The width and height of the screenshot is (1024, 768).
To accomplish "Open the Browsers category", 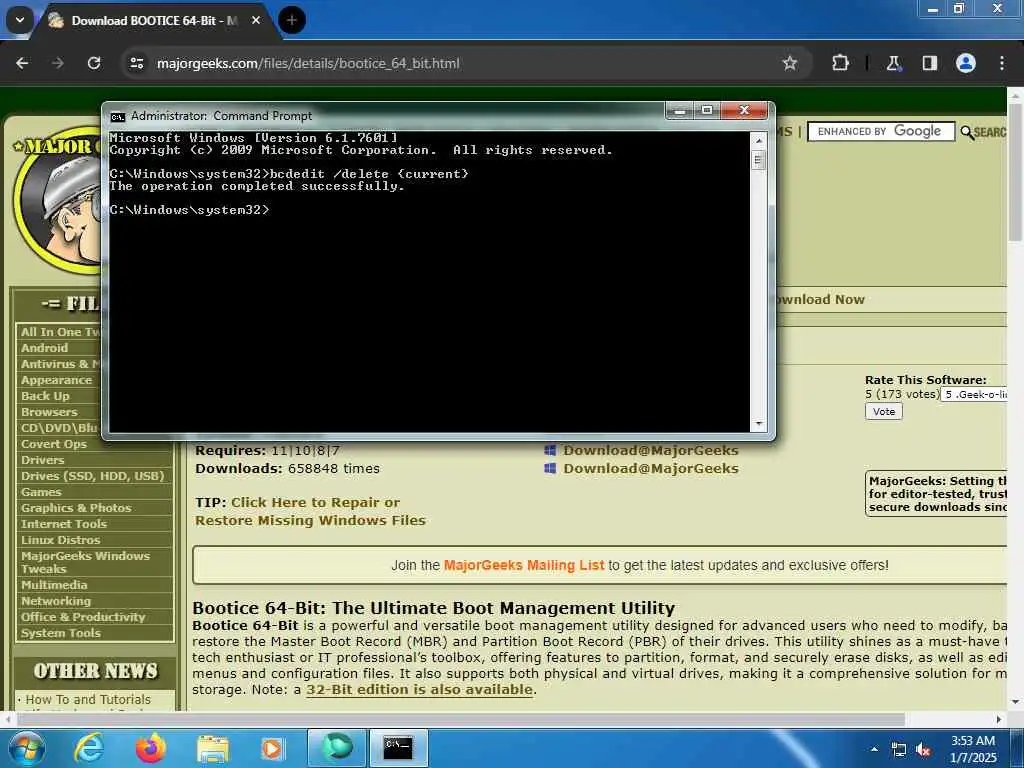I will click(49, 412).
